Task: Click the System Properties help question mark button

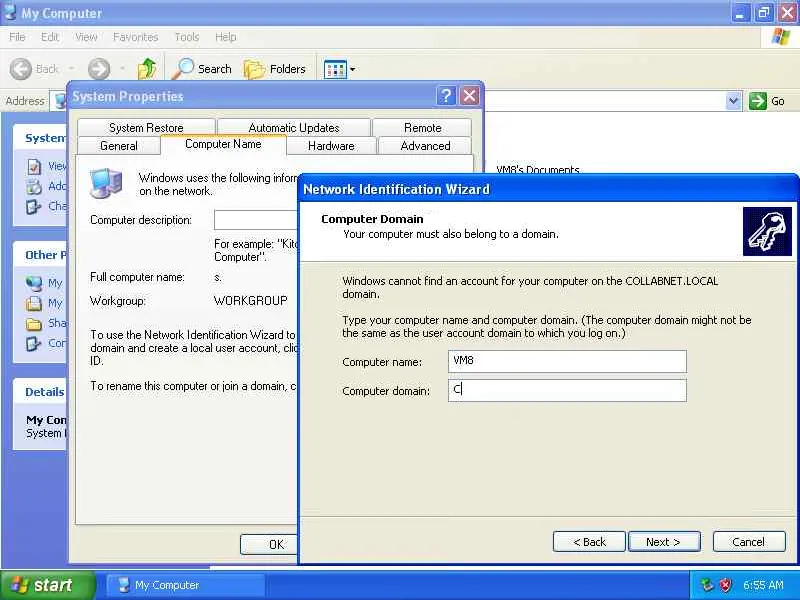Action: coord(446,95)
